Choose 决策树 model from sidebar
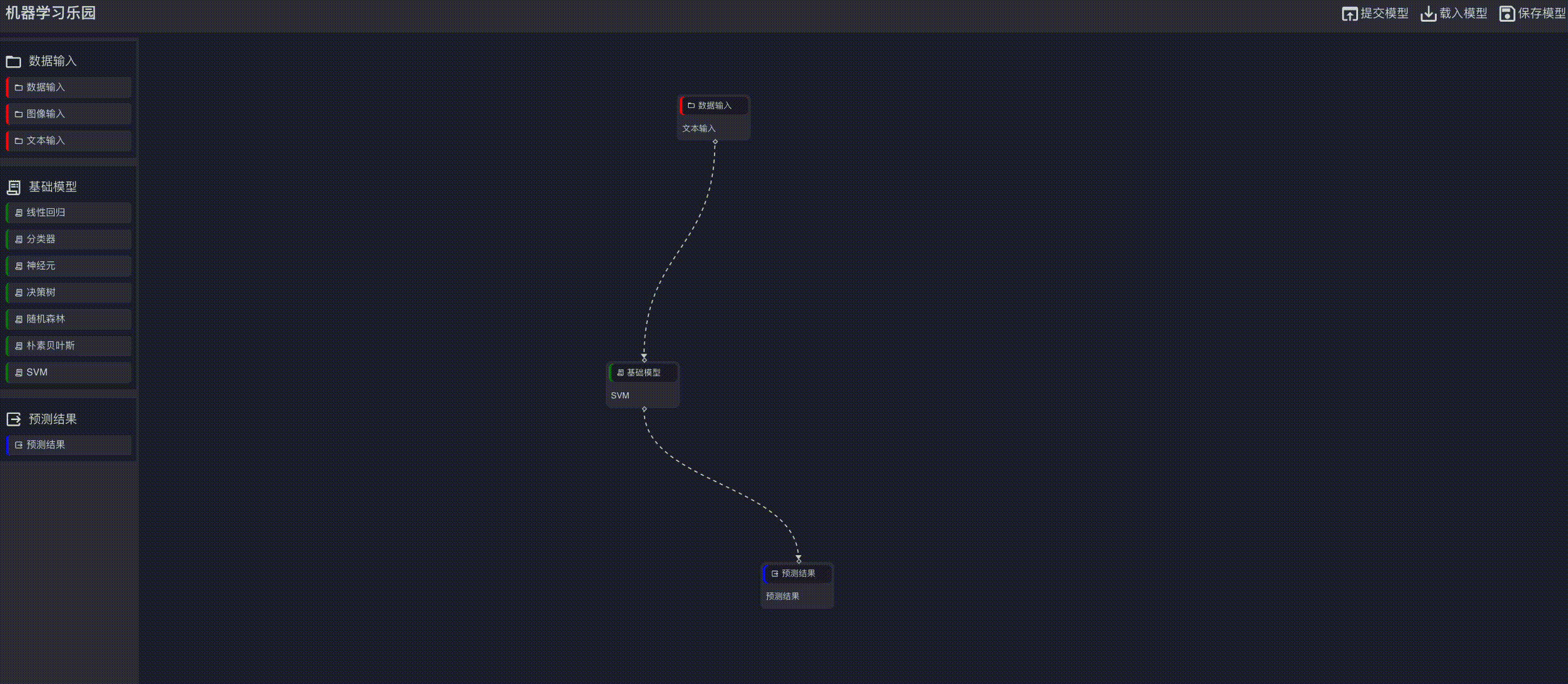The height and width of the screenshot is (684, 1568). click(x=68, y=292)
